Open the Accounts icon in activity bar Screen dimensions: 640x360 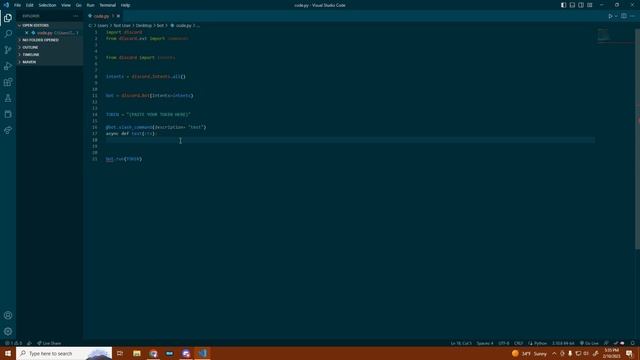8,315
